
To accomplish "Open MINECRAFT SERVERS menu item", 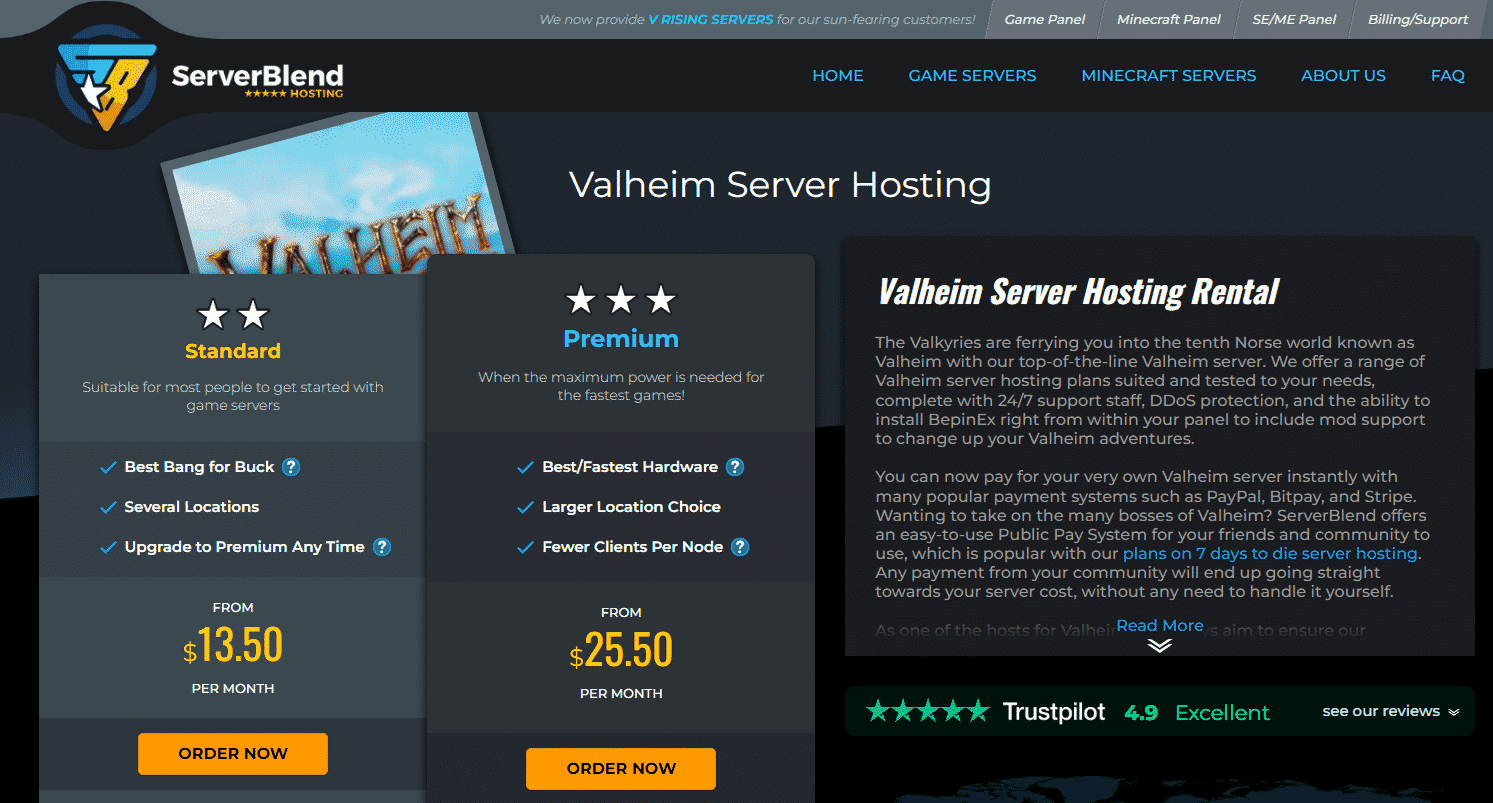I will coord(1169,76).
